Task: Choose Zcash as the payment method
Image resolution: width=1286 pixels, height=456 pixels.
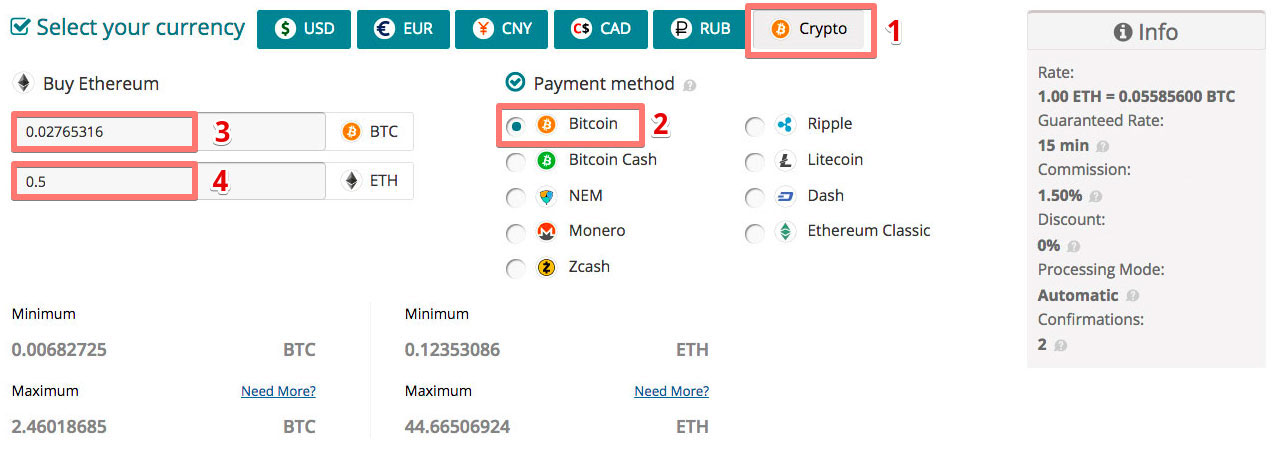Action: coord(515,269)
